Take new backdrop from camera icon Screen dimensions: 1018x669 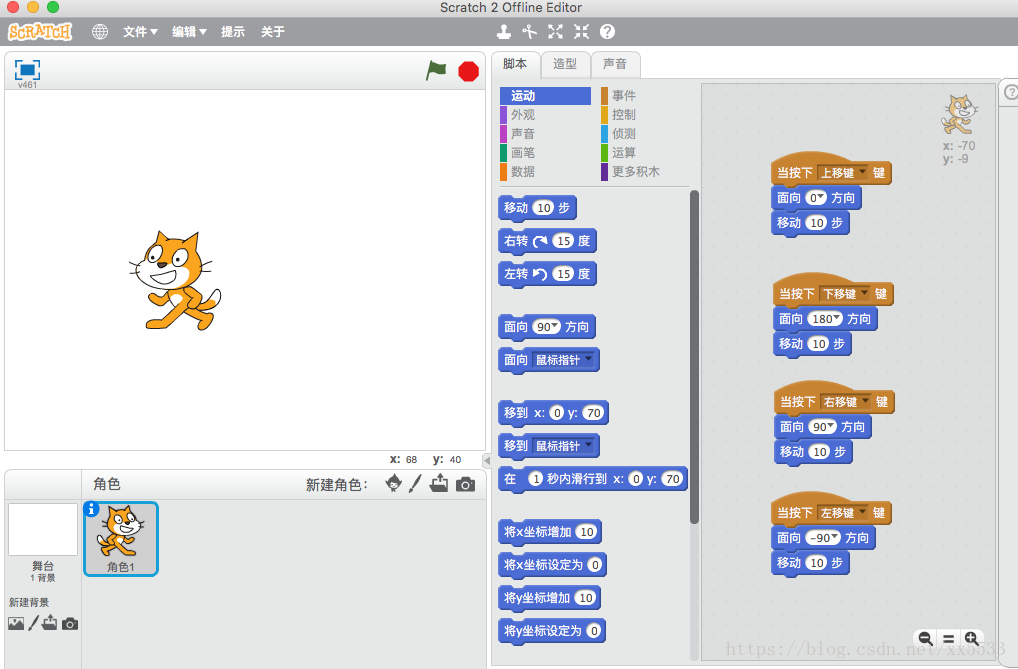pos(70,624)
